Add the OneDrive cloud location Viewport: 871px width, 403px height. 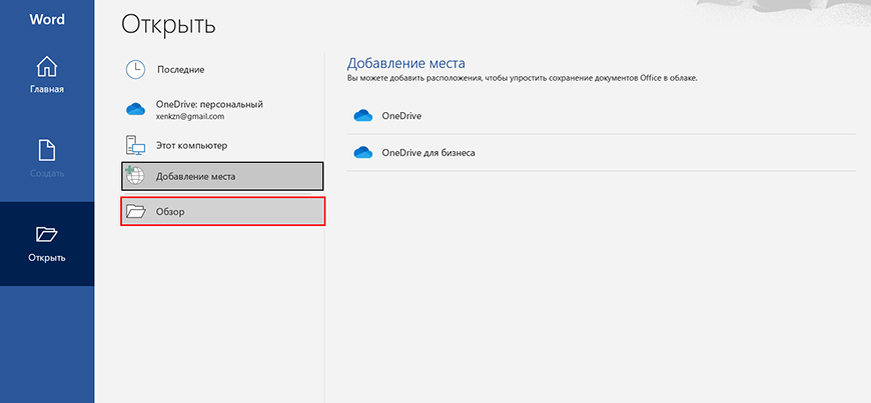tap(602, 116)
